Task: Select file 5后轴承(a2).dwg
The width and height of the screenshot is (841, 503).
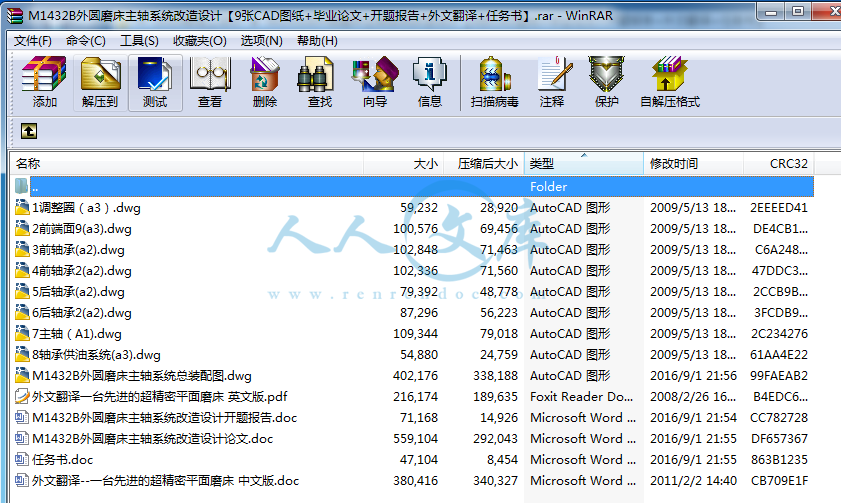Action: click(78, 291)
